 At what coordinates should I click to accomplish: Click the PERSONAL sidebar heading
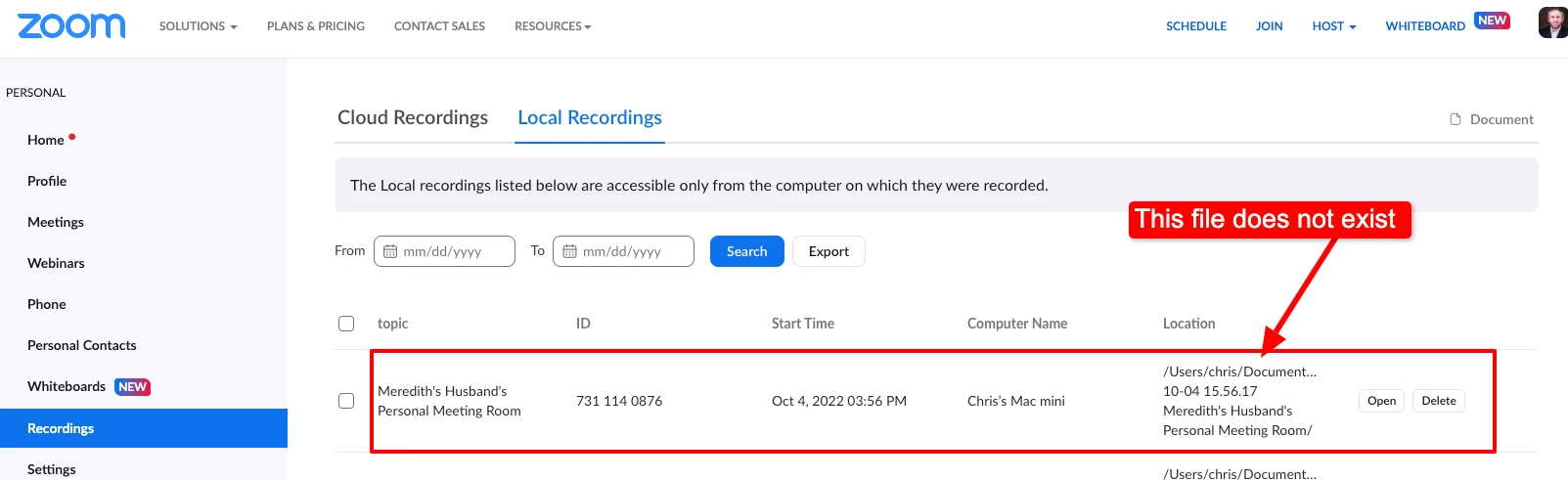pos(36,93)
